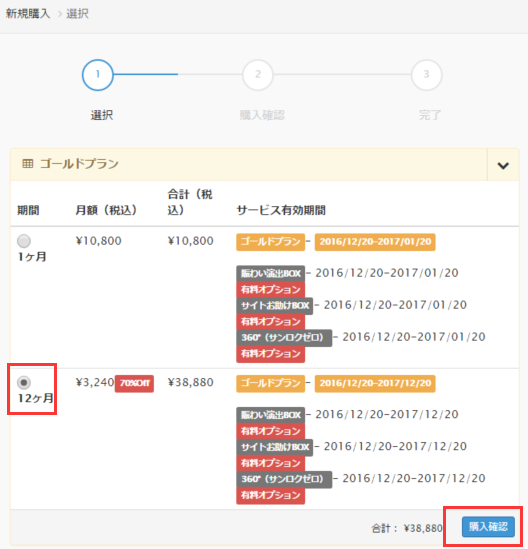Click the 新規購入 breadcrumb link
This screenshot has height=549, width=528.
tap(28, 14)
